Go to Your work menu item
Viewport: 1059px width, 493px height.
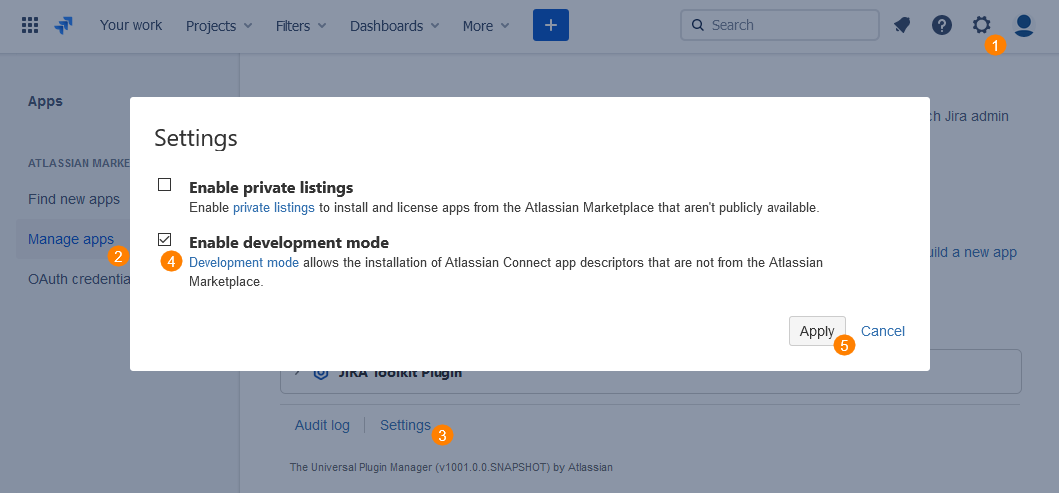pos(131,26)
